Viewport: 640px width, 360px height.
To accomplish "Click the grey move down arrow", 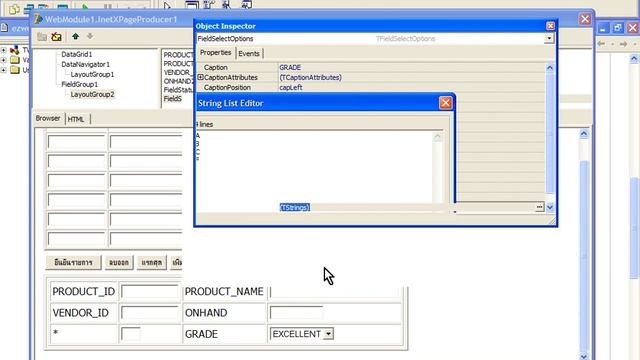I will 90,36.
